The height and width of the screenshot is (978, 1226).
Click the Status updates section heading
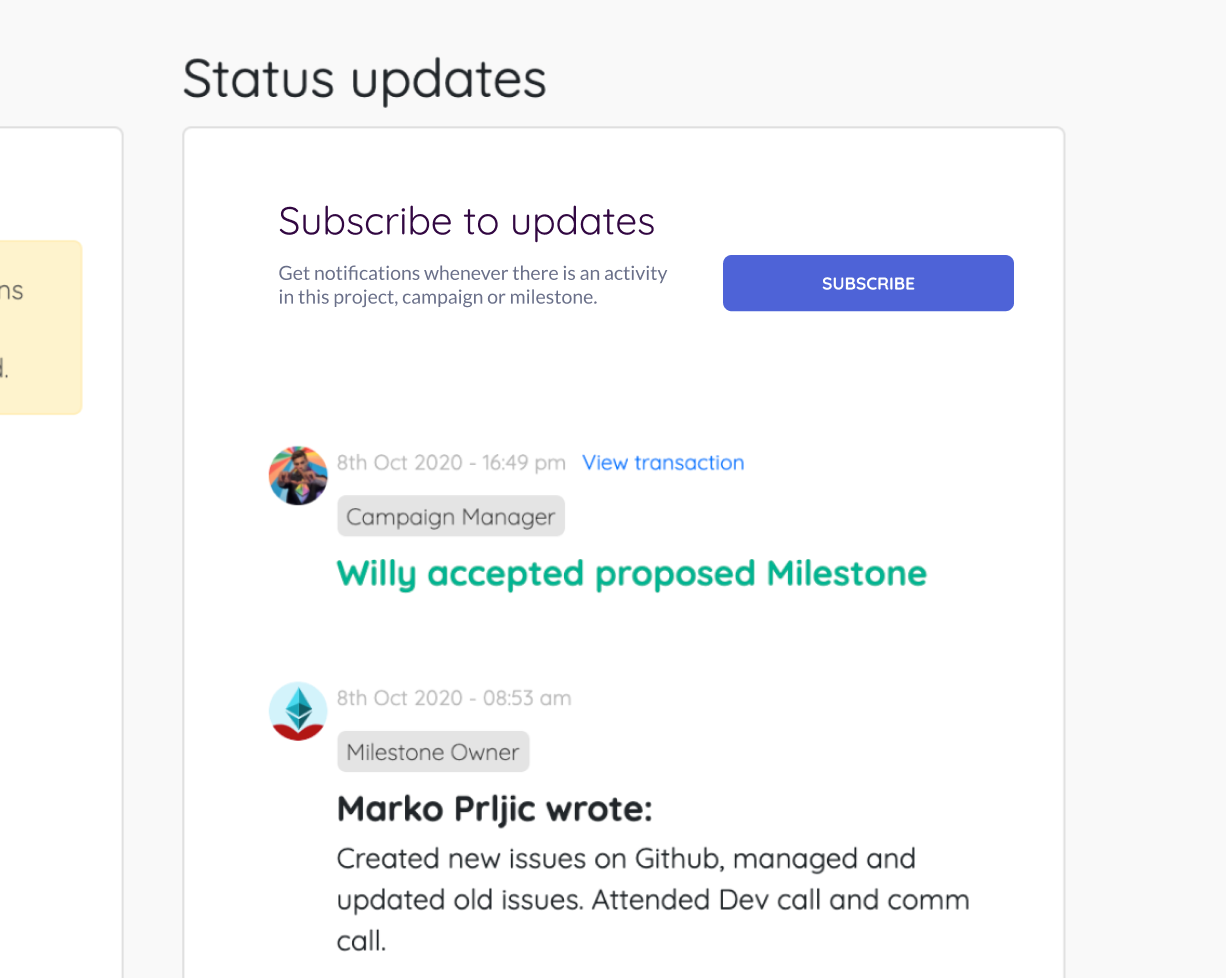click(x=365, y=79)
